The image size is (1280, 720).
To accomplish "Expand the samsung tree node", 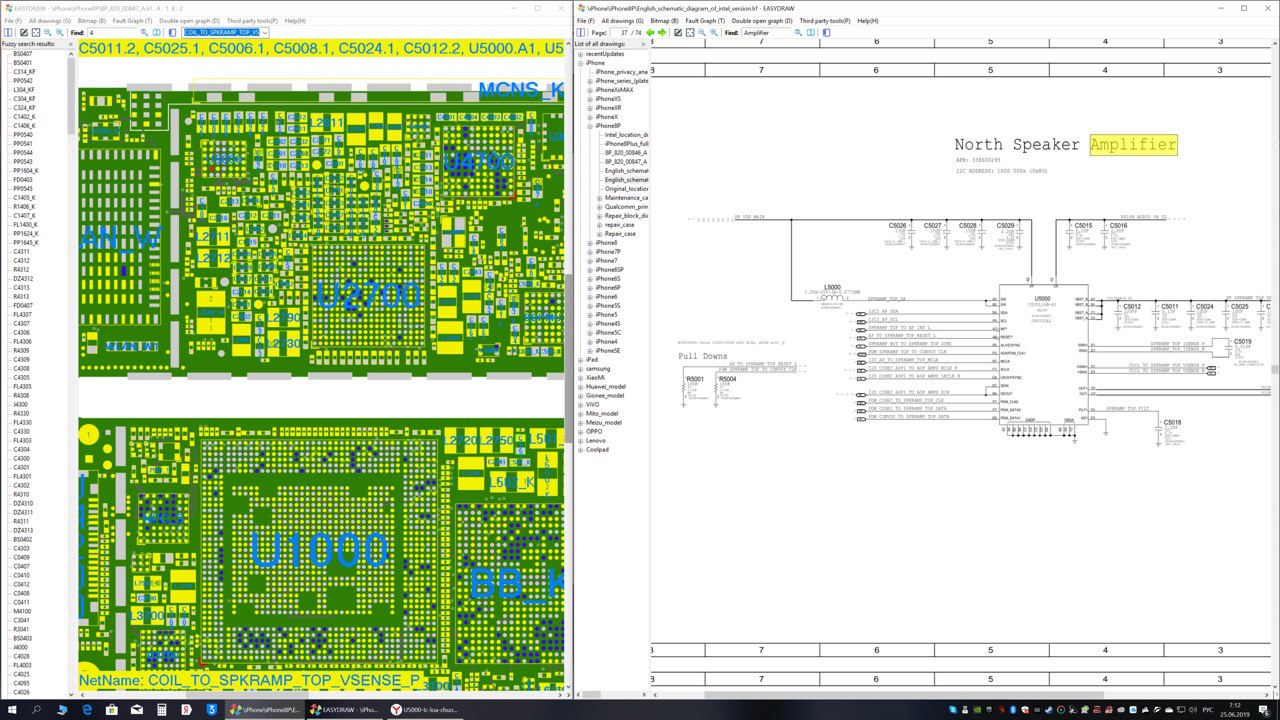I will click(x=581, y=369).
